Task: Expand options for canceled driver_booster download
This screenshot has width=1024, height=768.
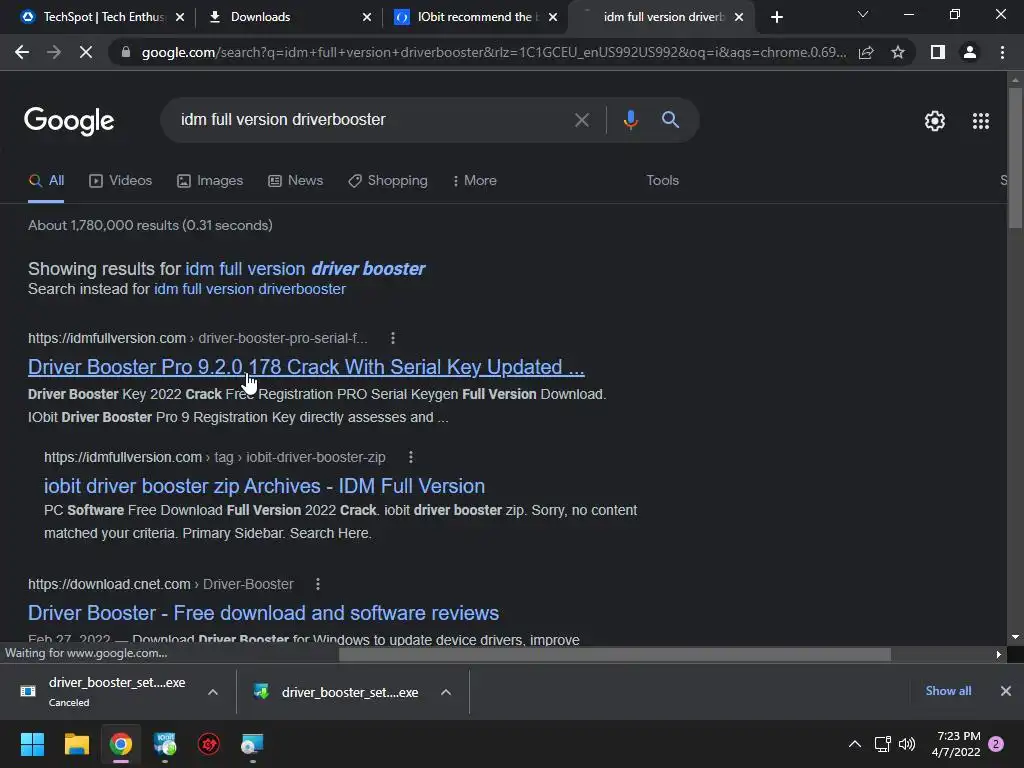Action: pyautogui.click(x=213, y=692)
